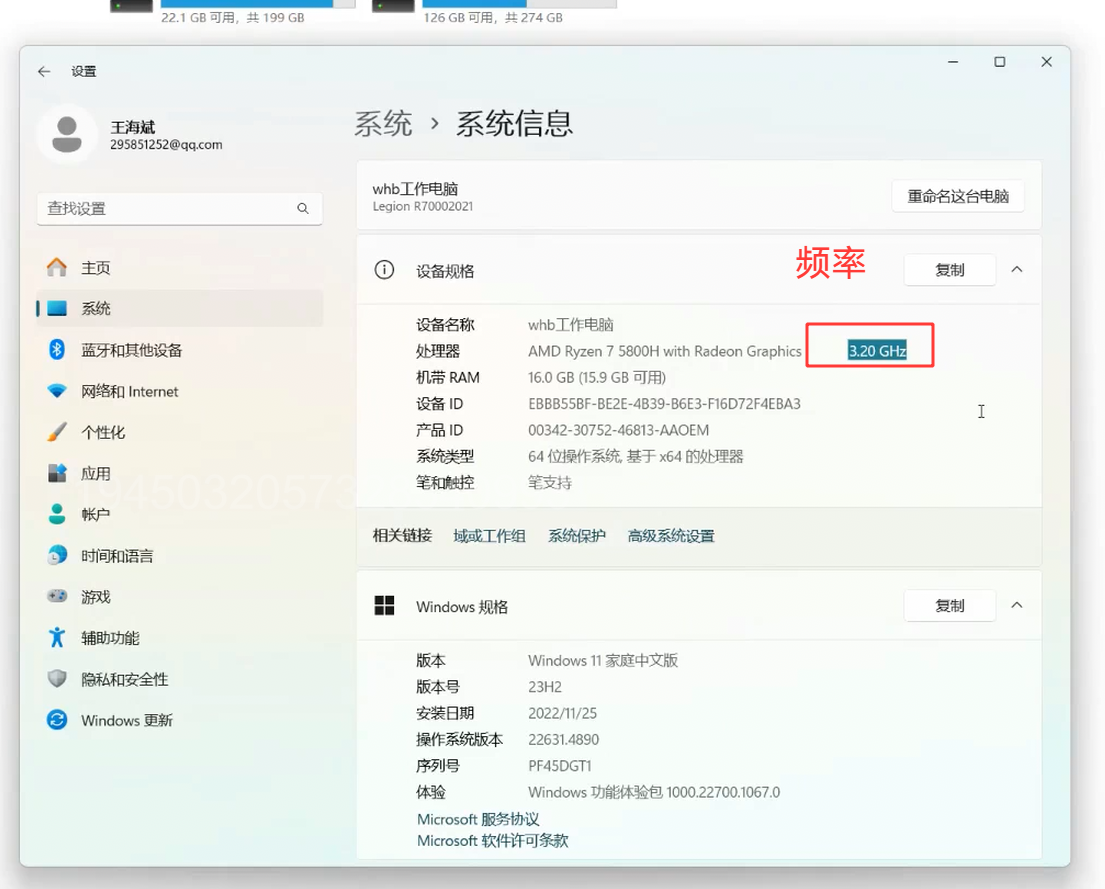Click the user avatar icon for 王海斌
This screenshot has height=889, width=1105.
pyautogui.click(x=67, y=134)
